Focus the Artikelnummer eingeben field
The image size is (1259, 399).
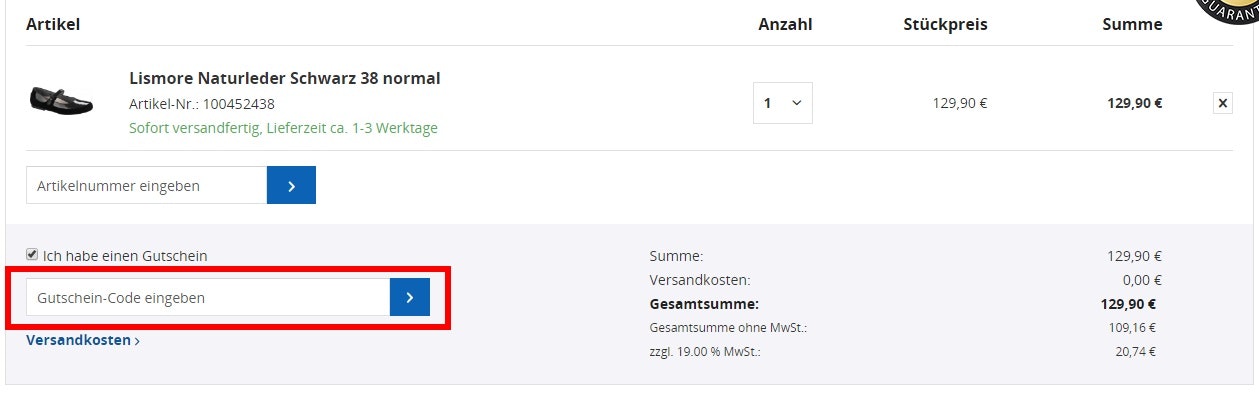[x=146, y=185]
